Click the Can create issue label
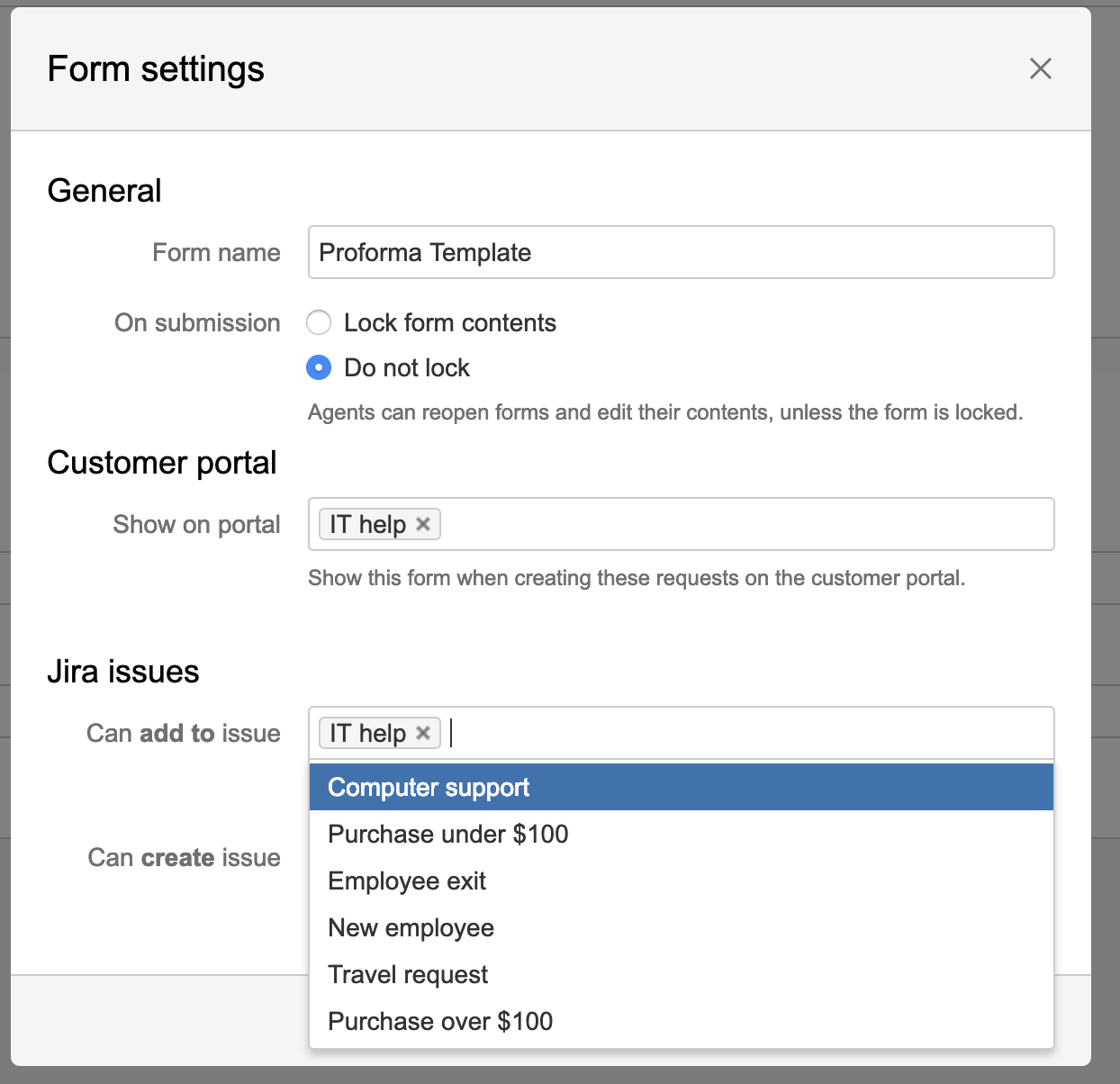This screenshot has width=1120, height=1084. point(184,857)
